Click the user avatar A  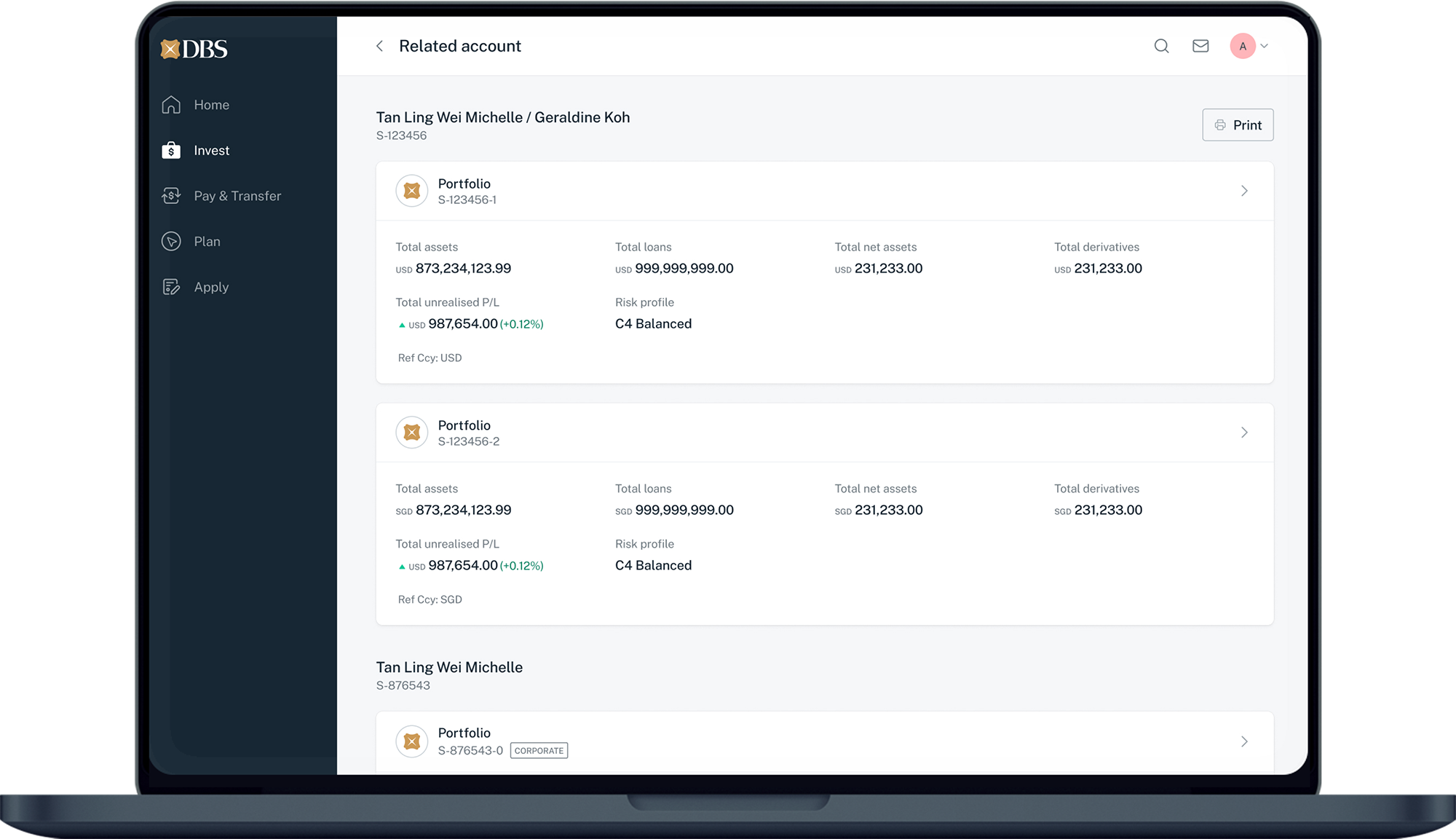coord(1242,46)
